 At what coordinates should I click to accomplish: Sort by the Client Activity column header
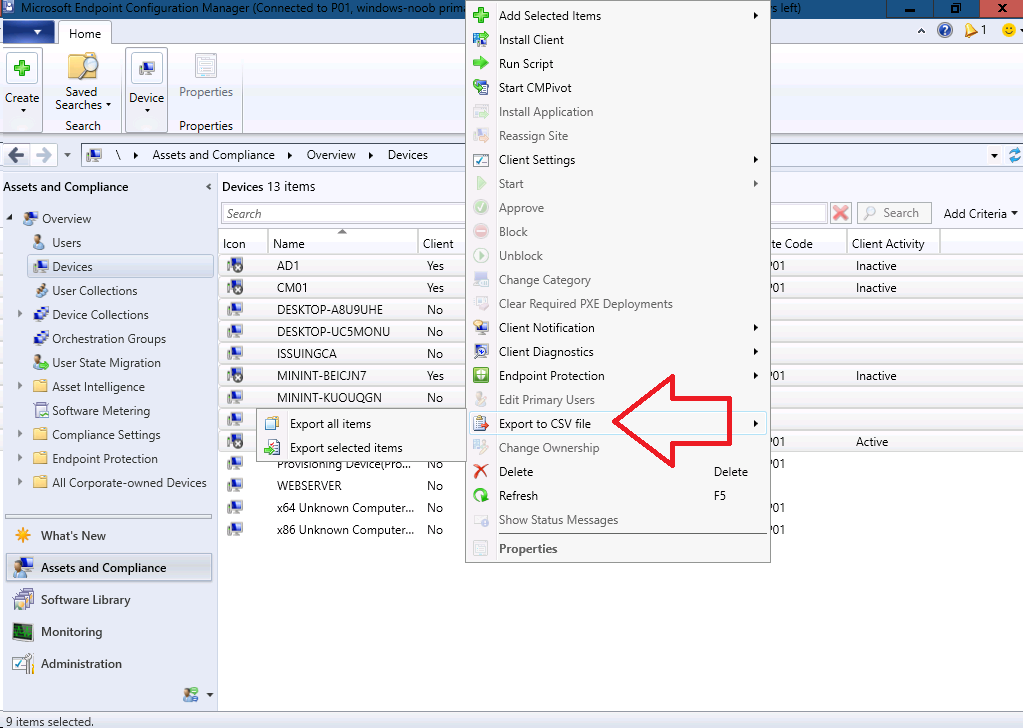tap(893, 243)
